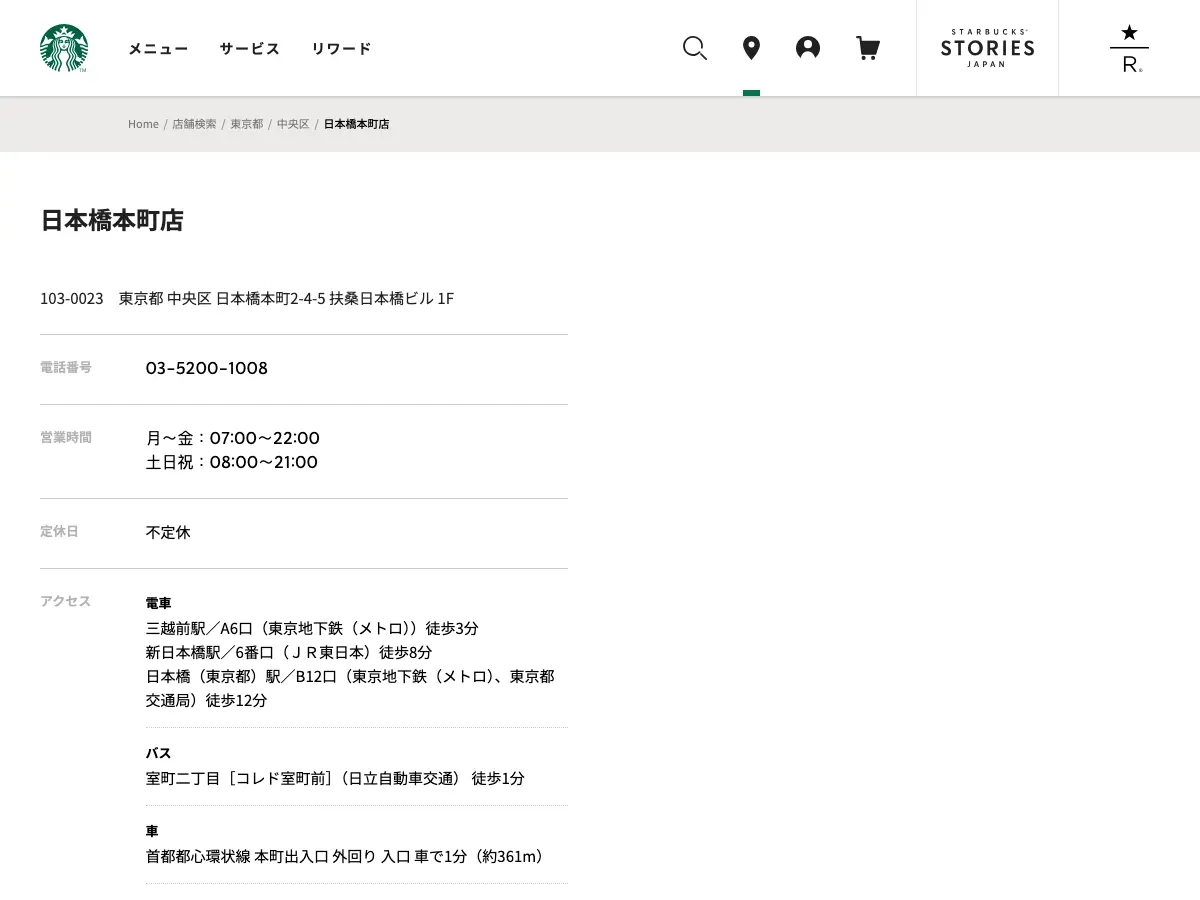This screenshot has width=1200, height=900.
Task: Go to Home breadcrumb
Action: click(143, 124)
